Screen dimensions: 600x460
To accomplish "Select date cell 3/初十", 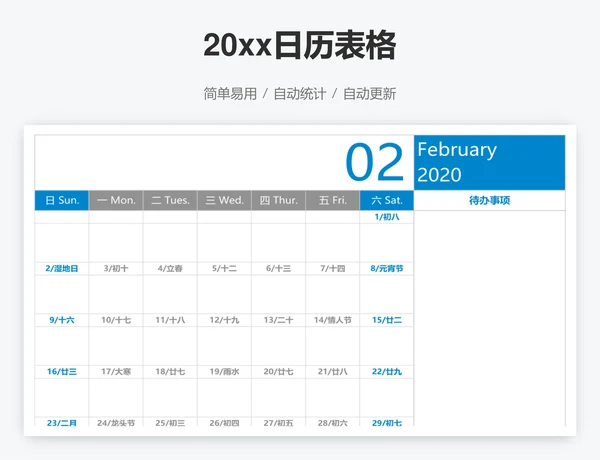I will [x=116, y=268].
